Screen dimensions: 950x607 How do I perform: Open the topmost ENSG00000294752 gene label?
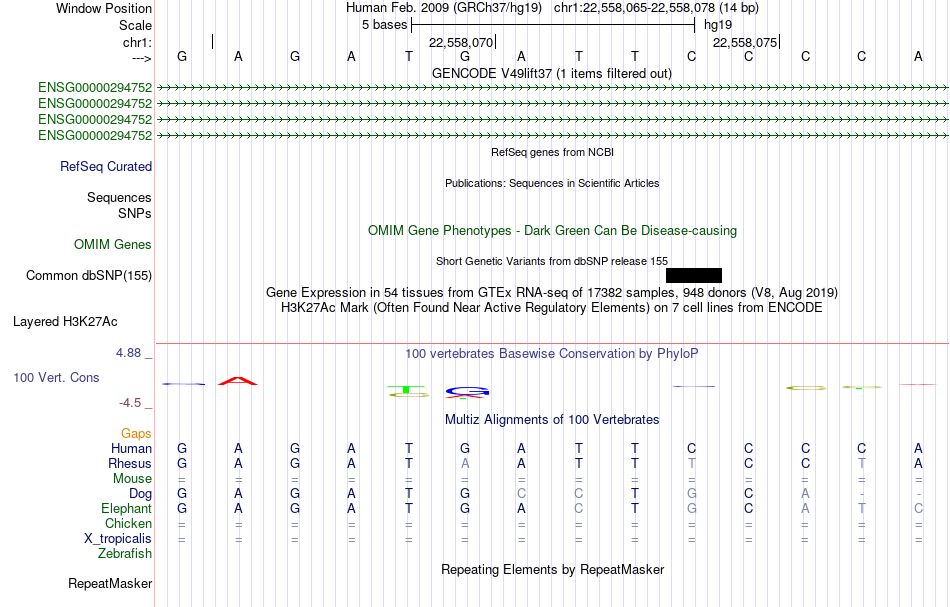(95, 87)
